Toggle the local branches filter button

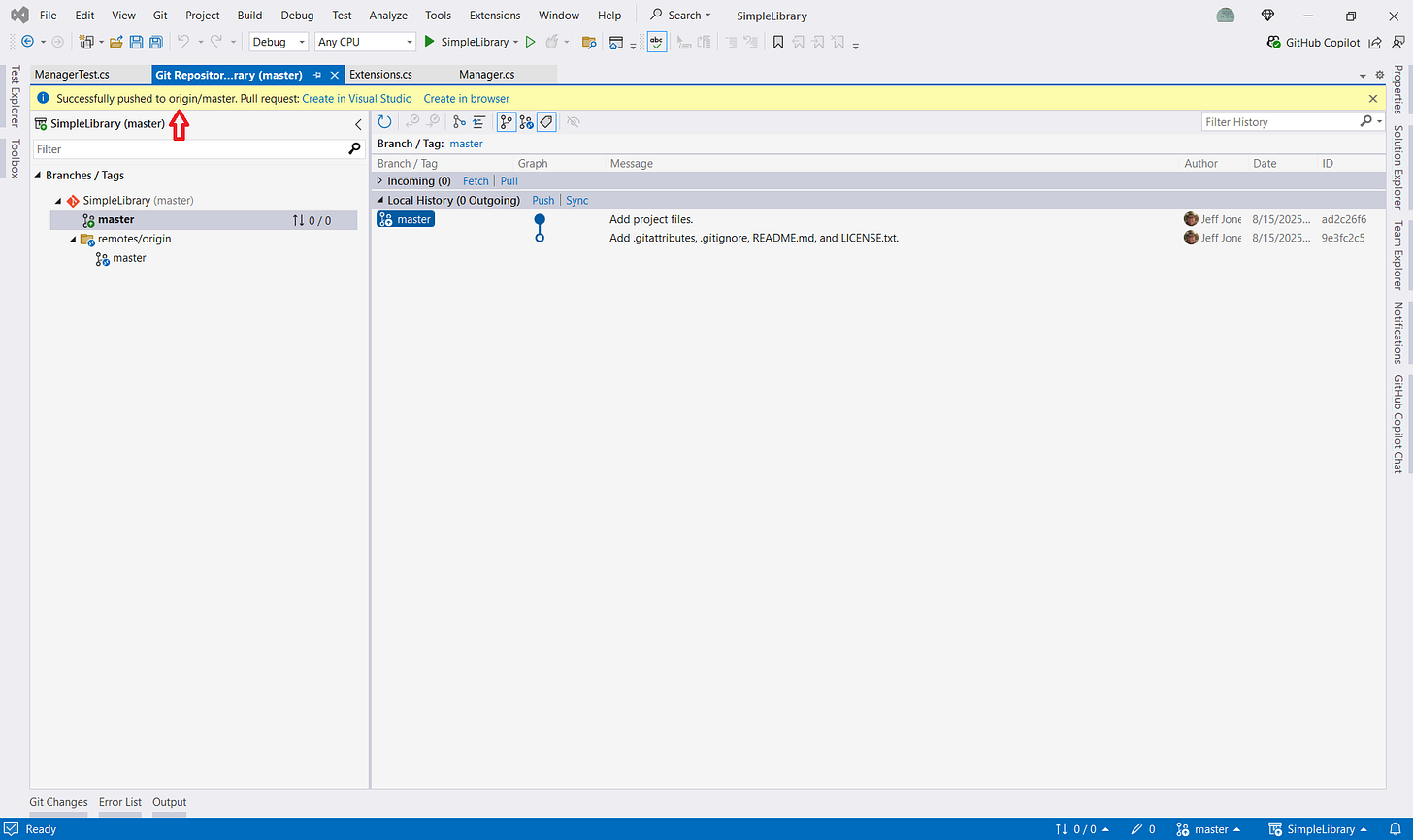(507, 121)
